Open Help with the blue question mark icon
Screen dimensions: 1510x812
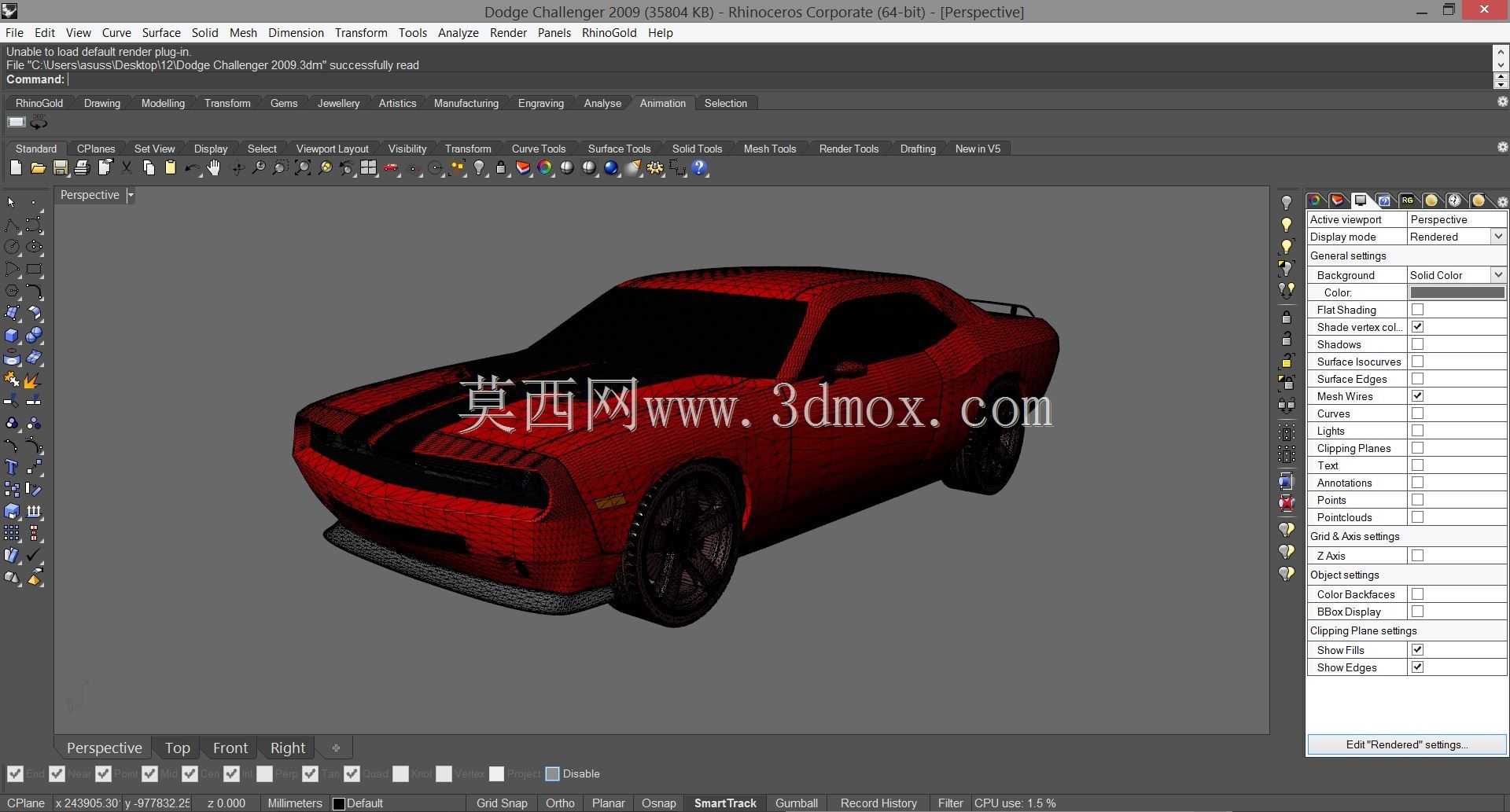click(x=699, y=168)
